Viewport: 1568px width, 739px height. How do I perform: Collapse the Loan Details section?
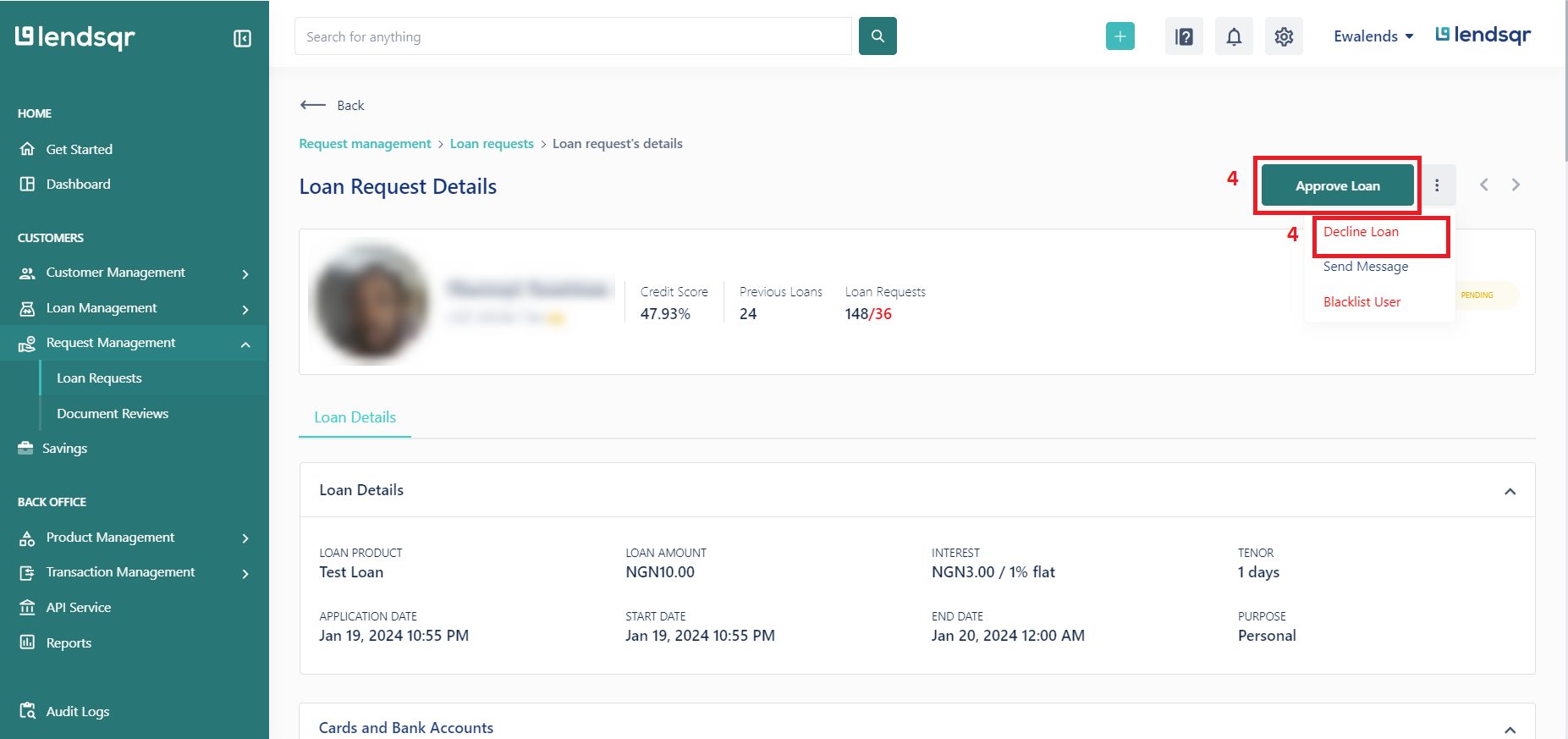tap(1510, 491)
